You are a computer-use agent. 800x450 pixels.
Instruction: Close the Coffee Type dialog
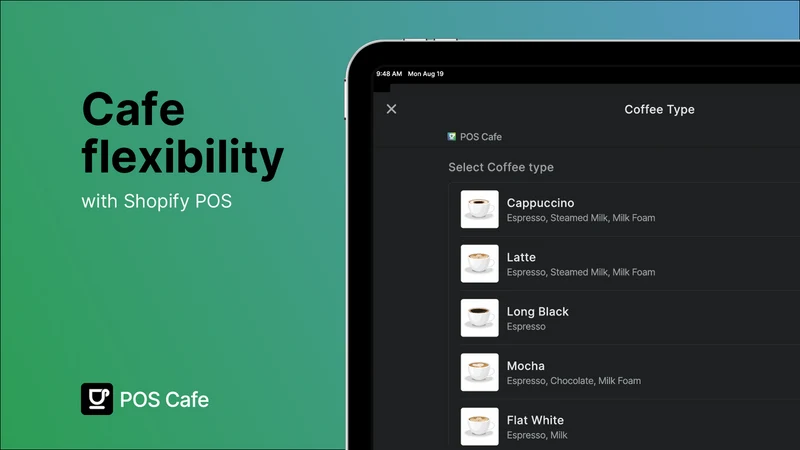pos(391,109)
